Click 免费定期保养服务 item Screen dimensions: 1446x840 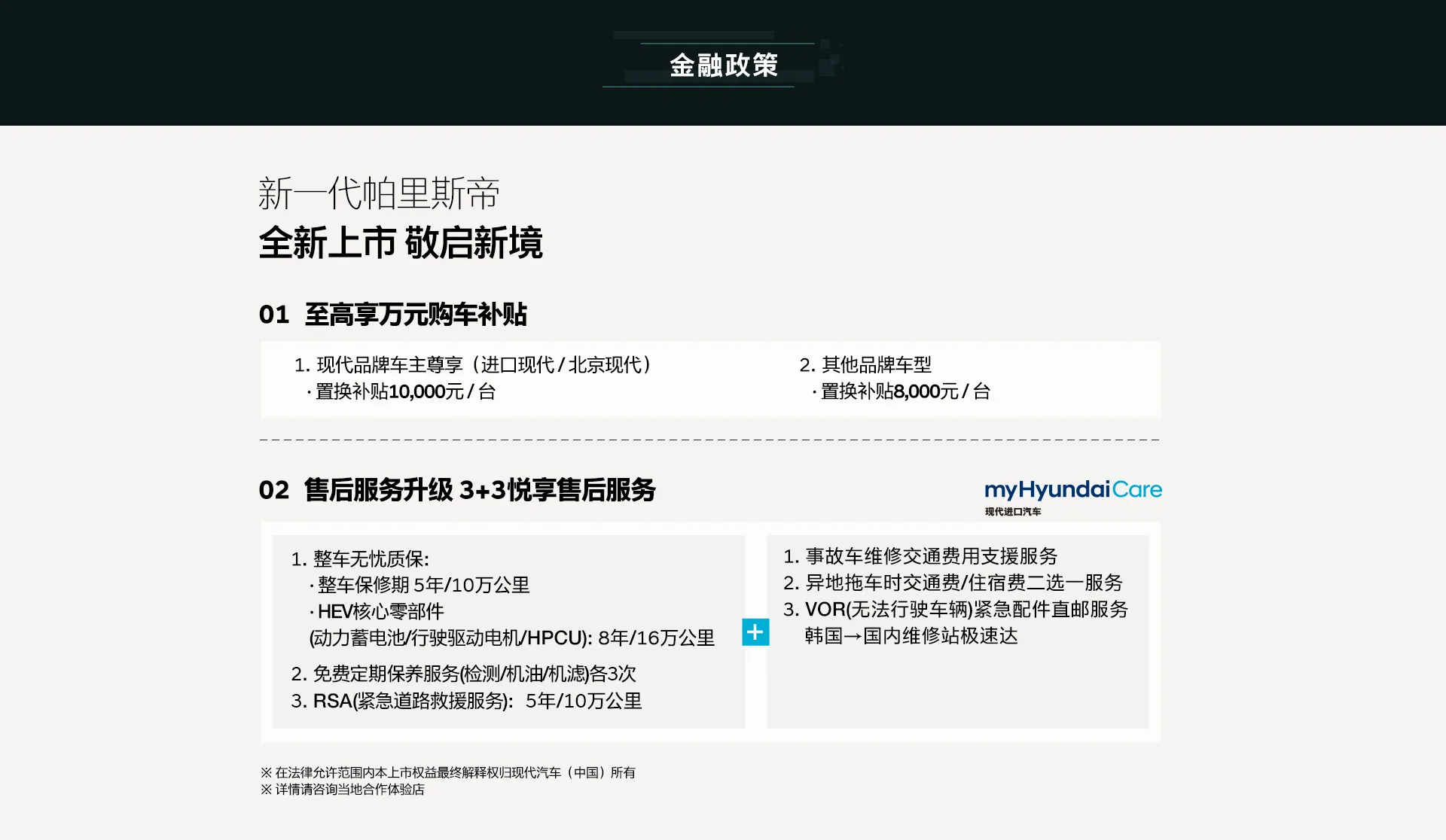click(x=463, y=674)
